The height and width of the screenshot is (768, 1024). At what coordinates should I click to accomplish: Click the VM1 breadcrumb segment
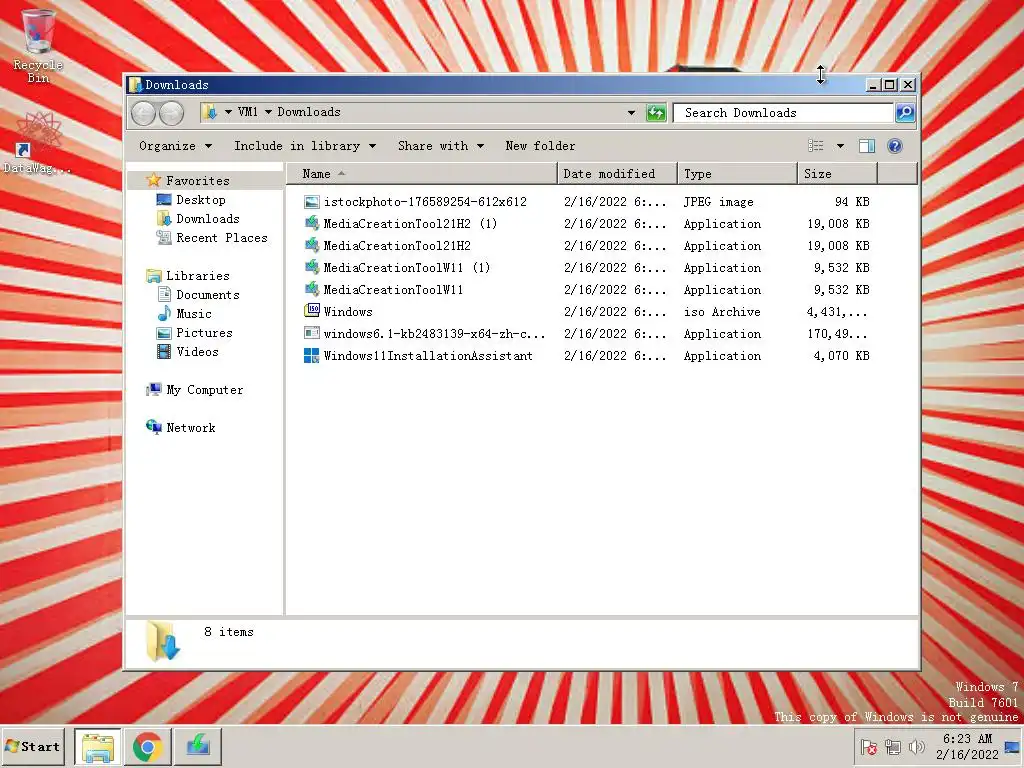click(x=248, y=112)
